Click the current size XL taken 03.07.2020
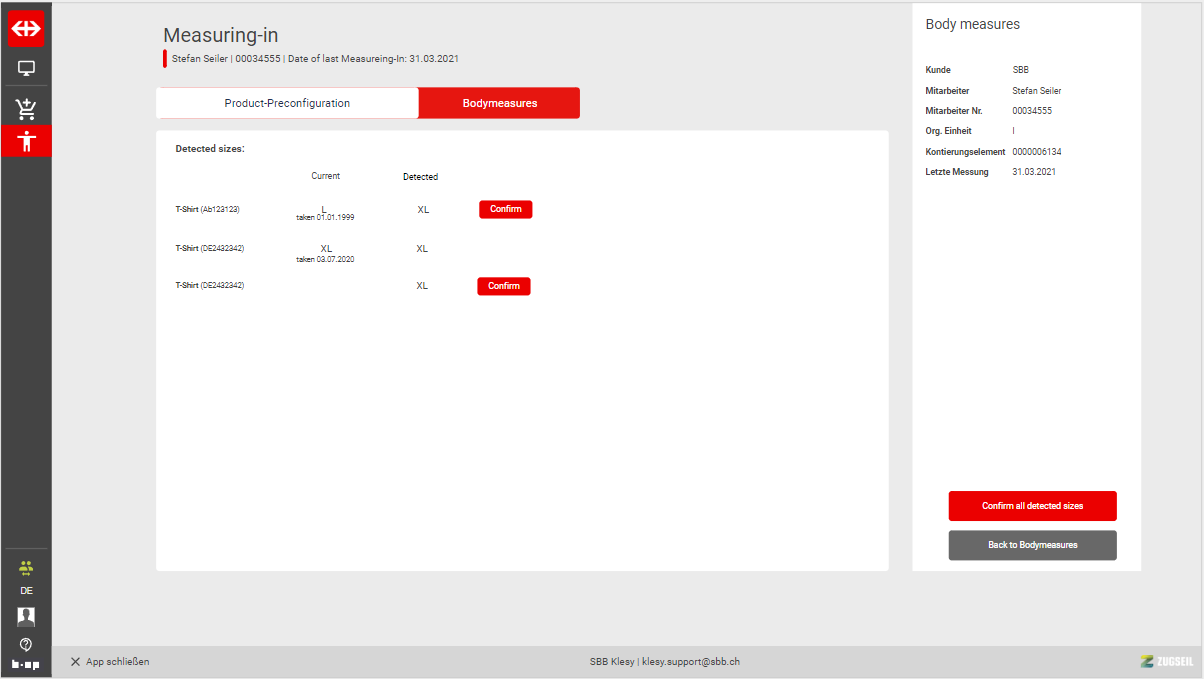This screenshot has height=679, width=1204. [326, 252]
